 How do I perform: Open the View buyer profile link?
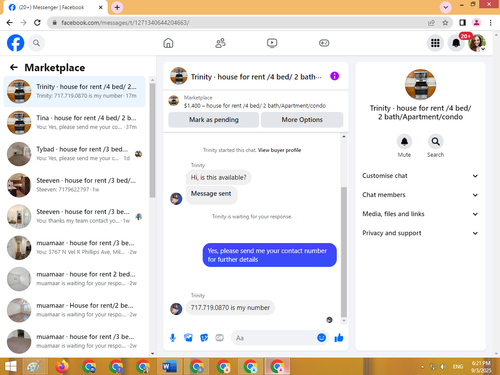(x=279, y=150)
